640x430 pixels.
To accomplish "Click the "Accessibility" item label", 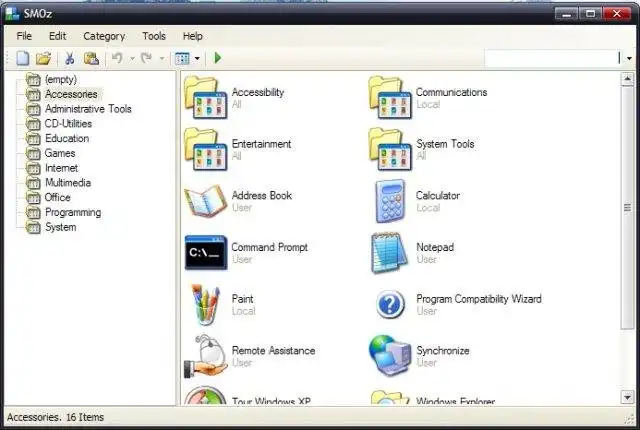I will pos(258,93).
